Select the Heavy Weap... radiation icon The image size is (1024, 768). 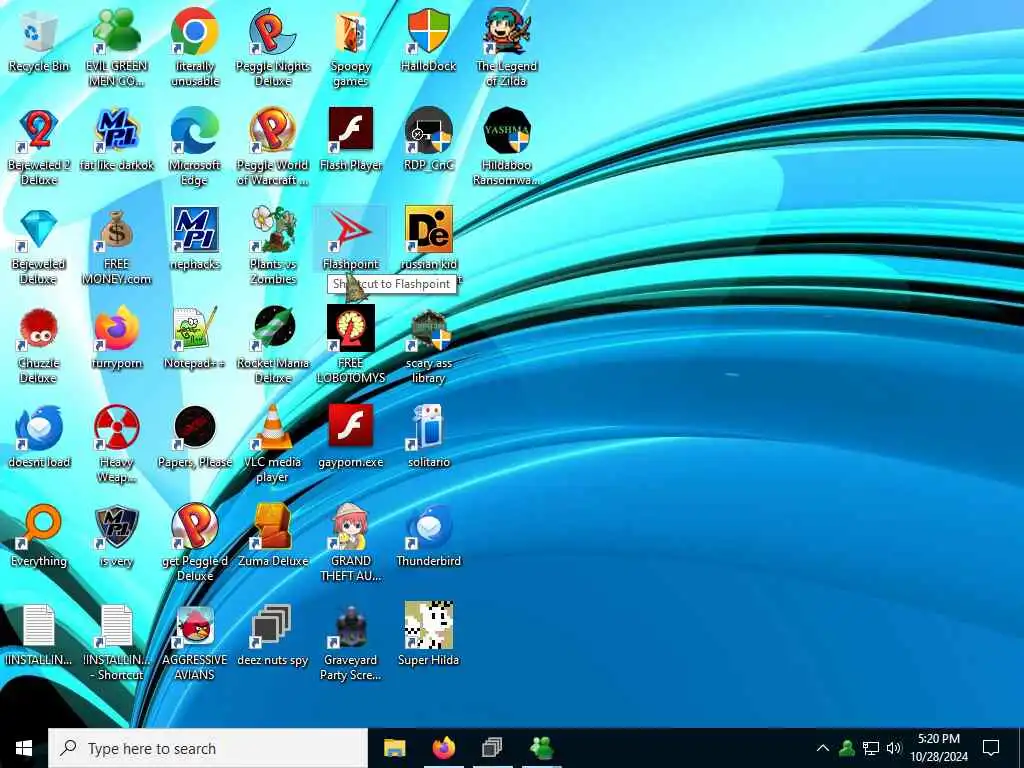tap(116, 445)
